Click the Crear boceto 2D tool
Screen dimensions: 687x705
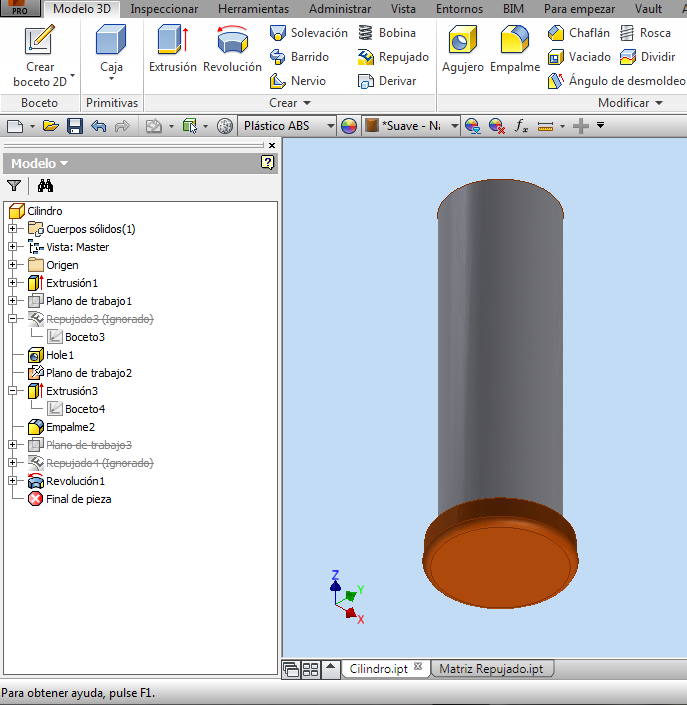tap(40, 56)
